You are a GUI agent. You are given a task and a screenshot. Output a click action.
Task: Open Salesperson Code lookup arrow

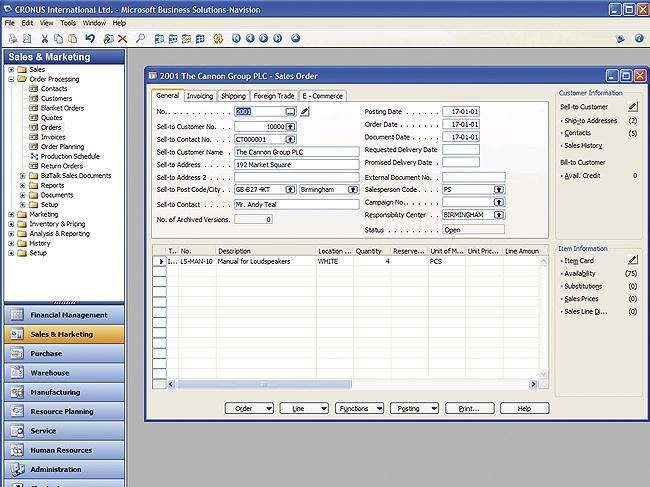tap(499, 189)
